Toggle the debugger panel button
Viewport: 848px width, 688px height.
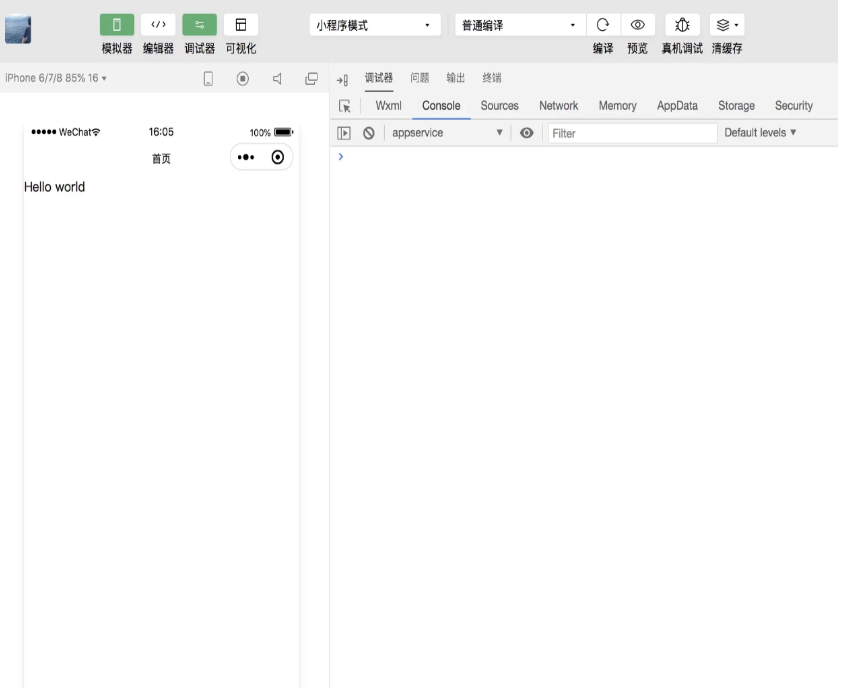[200, 25]
